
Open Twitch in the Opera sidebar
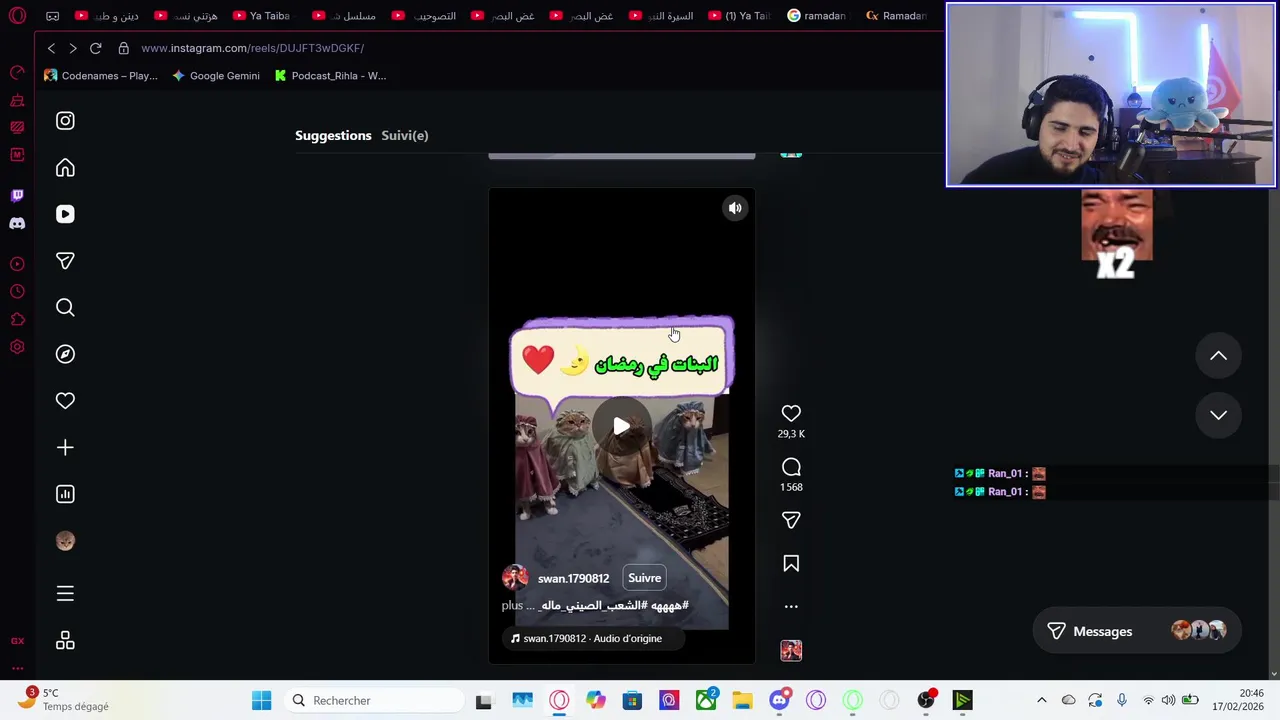coord(17,196)
